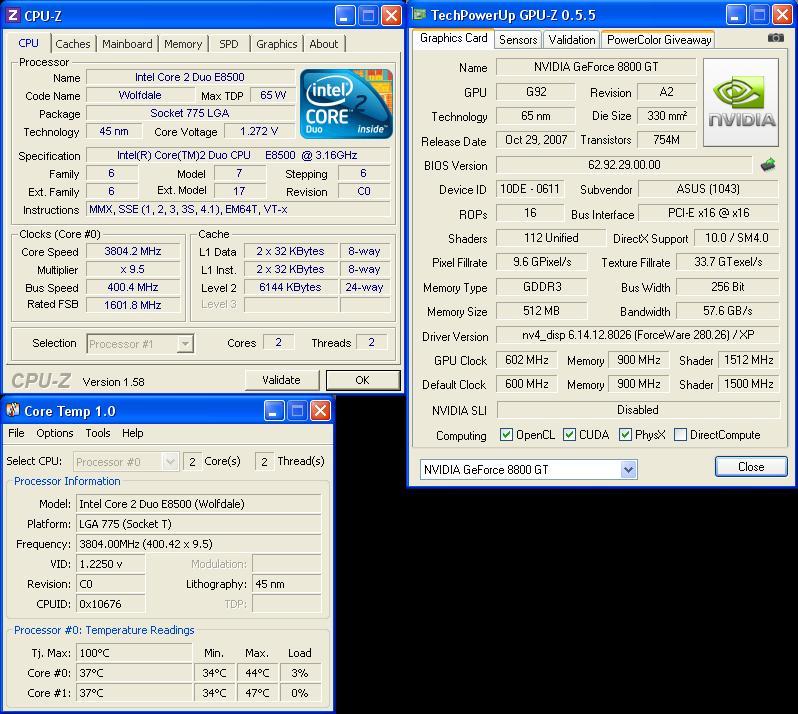Switch to the Sensors tab in GPU-Z
Image resolution: width=798 pixels, height=714 pixels.
[518, 39]
